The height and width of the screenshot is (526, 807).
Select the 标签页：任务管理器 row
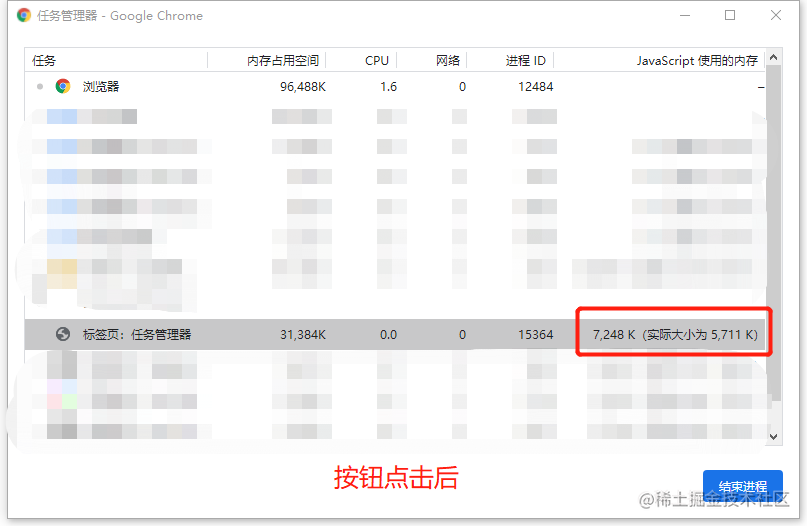coord(395,335)
